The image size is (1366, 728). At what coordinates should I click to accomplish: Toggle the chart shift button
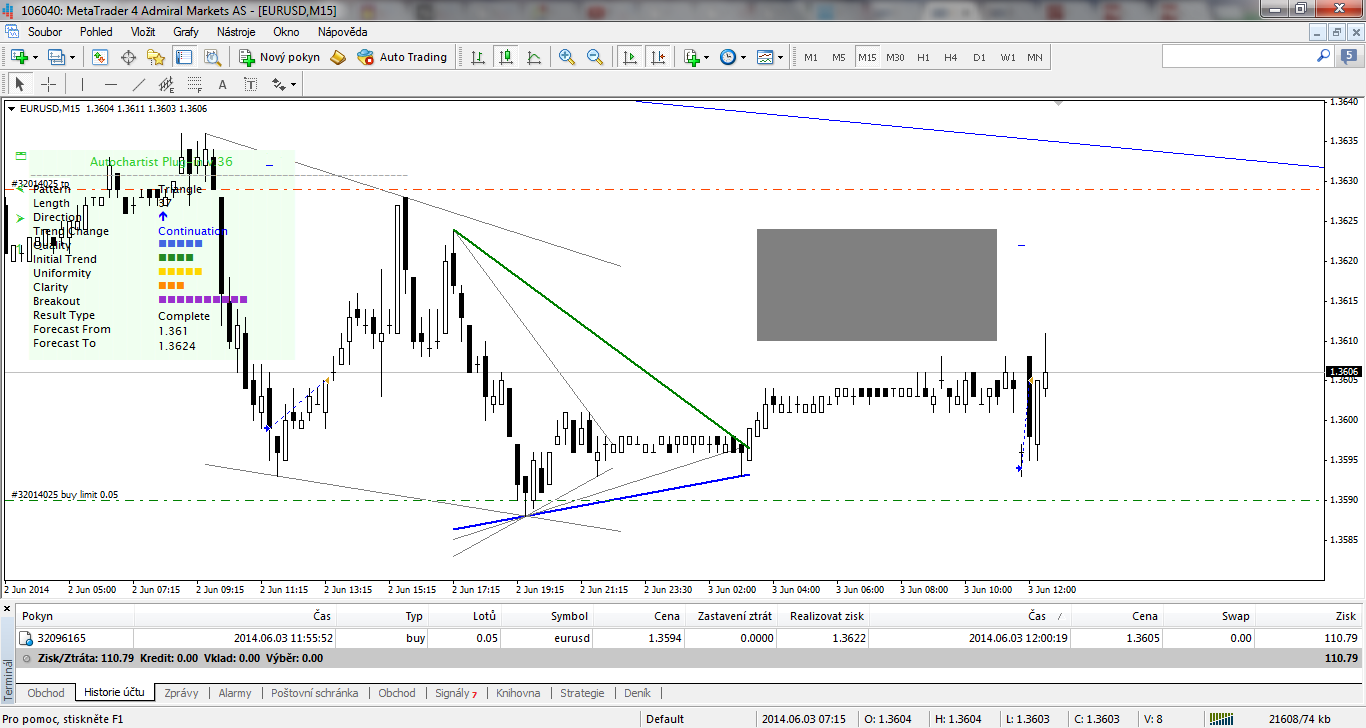[x=657, y=57]
